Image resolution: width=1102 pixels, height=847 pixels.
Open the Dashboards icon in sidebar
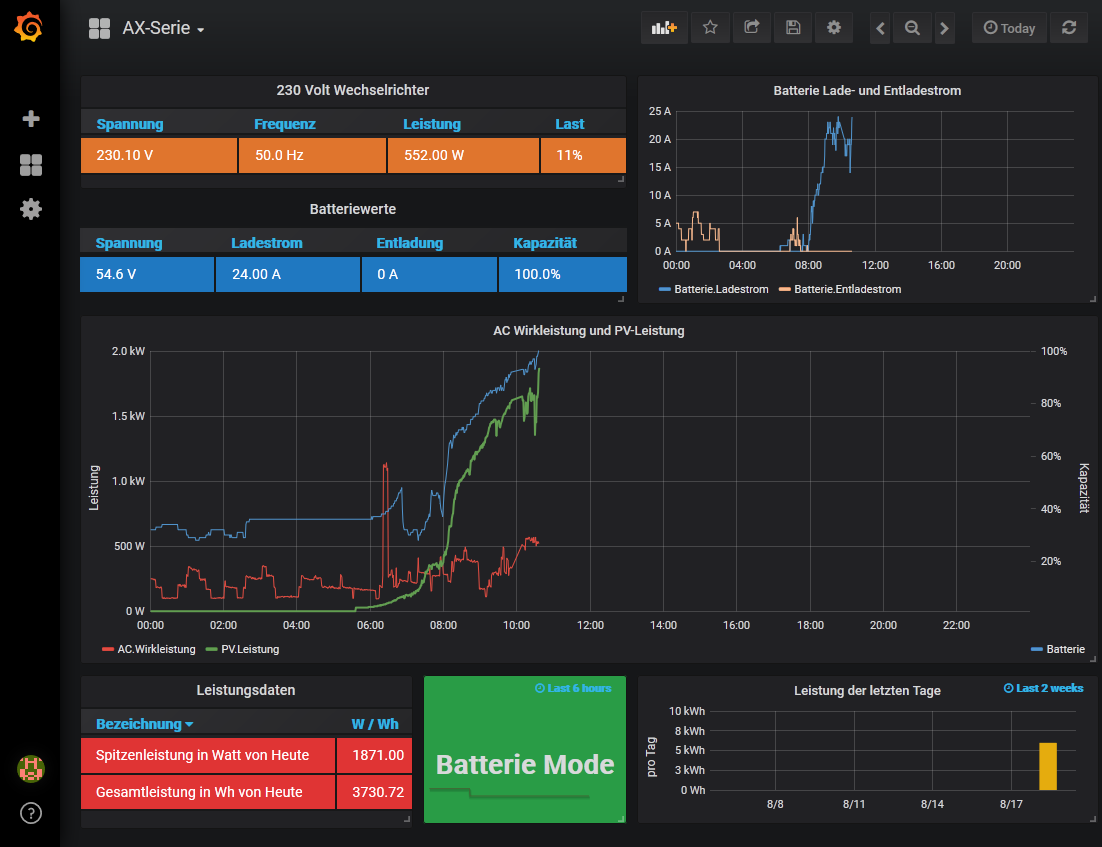(x=31, y=165)
